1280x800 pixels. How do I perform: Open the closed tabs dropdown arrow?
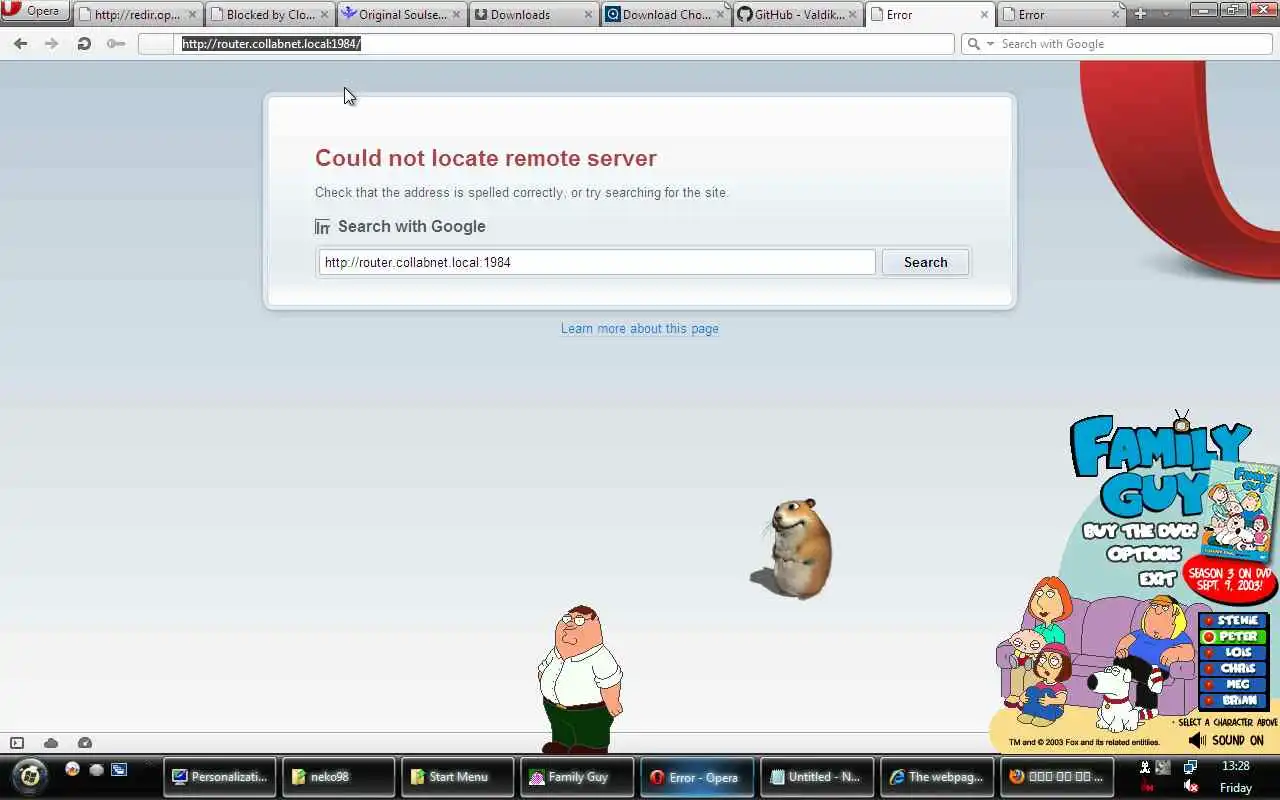coord(1165,14)
